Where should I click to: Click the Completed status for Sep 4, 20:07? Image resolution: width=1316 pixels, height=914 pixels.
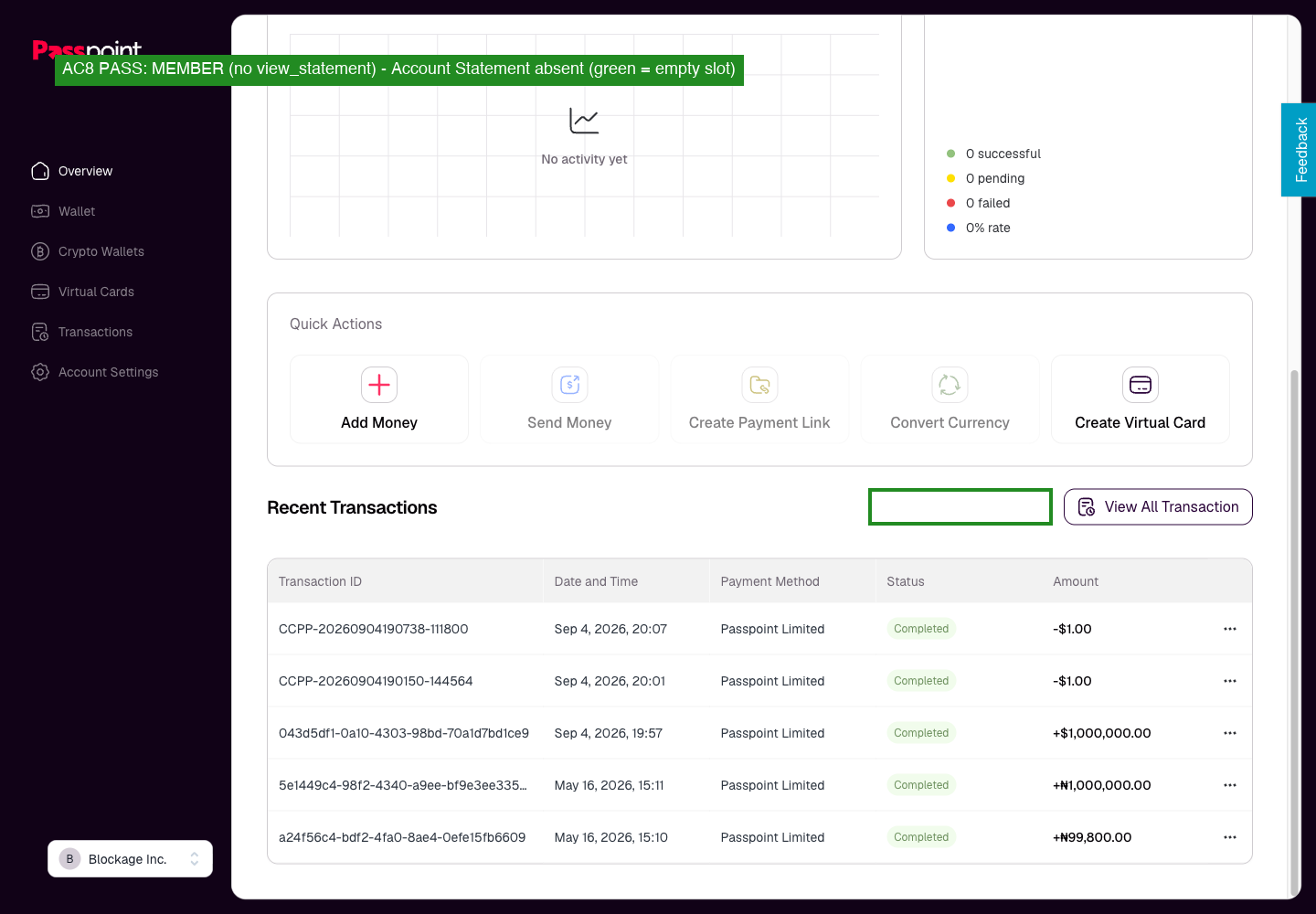pyautogui.click(x=921, y=629)
